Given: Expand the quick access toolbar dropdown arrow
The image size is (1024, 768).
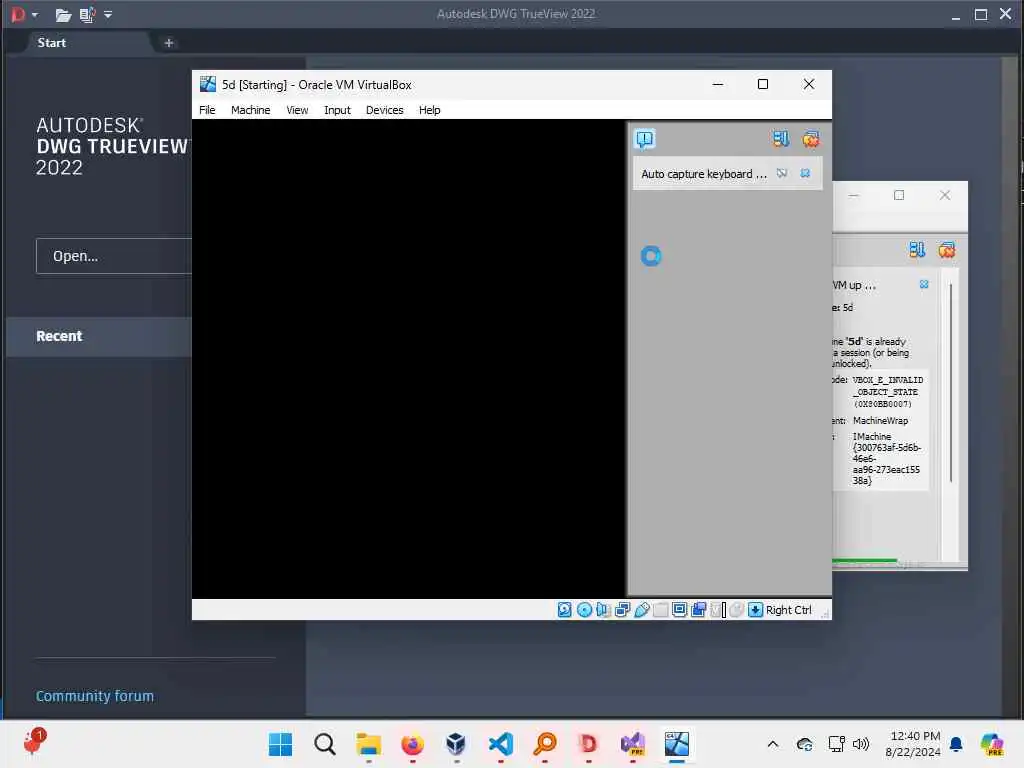Looking at the screenshot, I should pyautogui.click(x=108, y=14).
